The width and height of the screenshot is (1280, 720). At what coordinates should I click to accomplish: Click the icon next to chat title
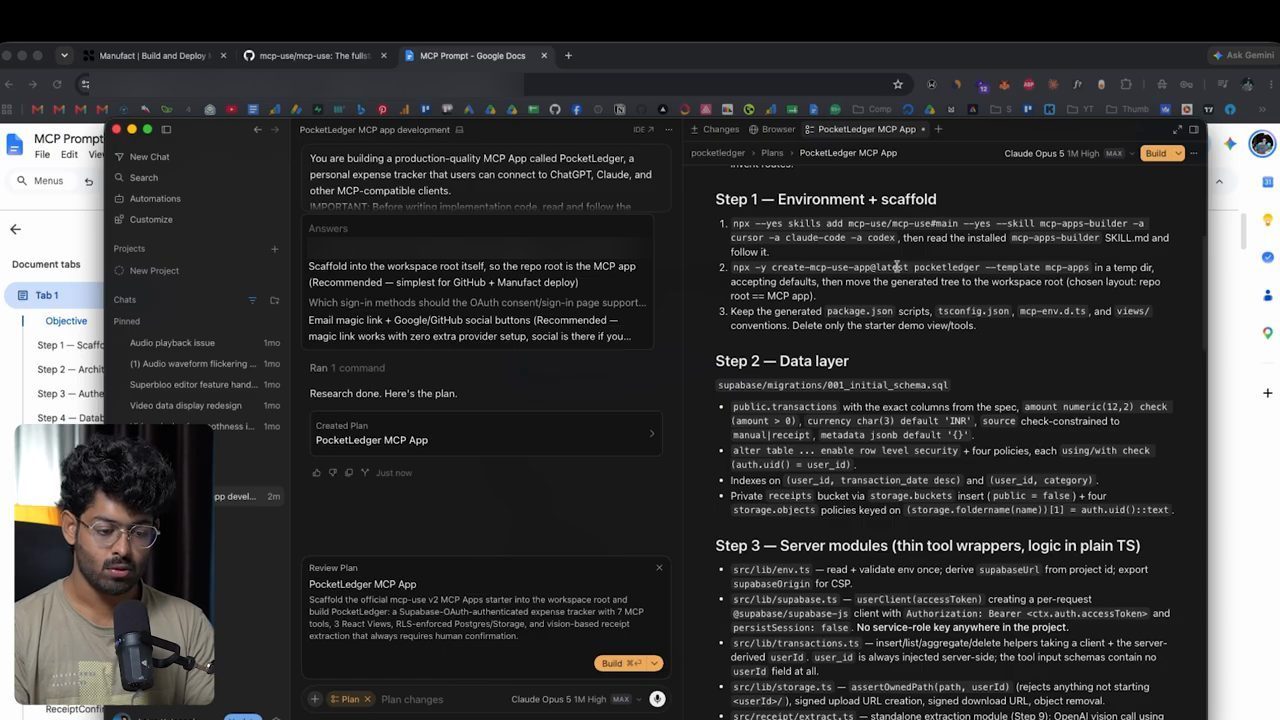coord(459,130)
